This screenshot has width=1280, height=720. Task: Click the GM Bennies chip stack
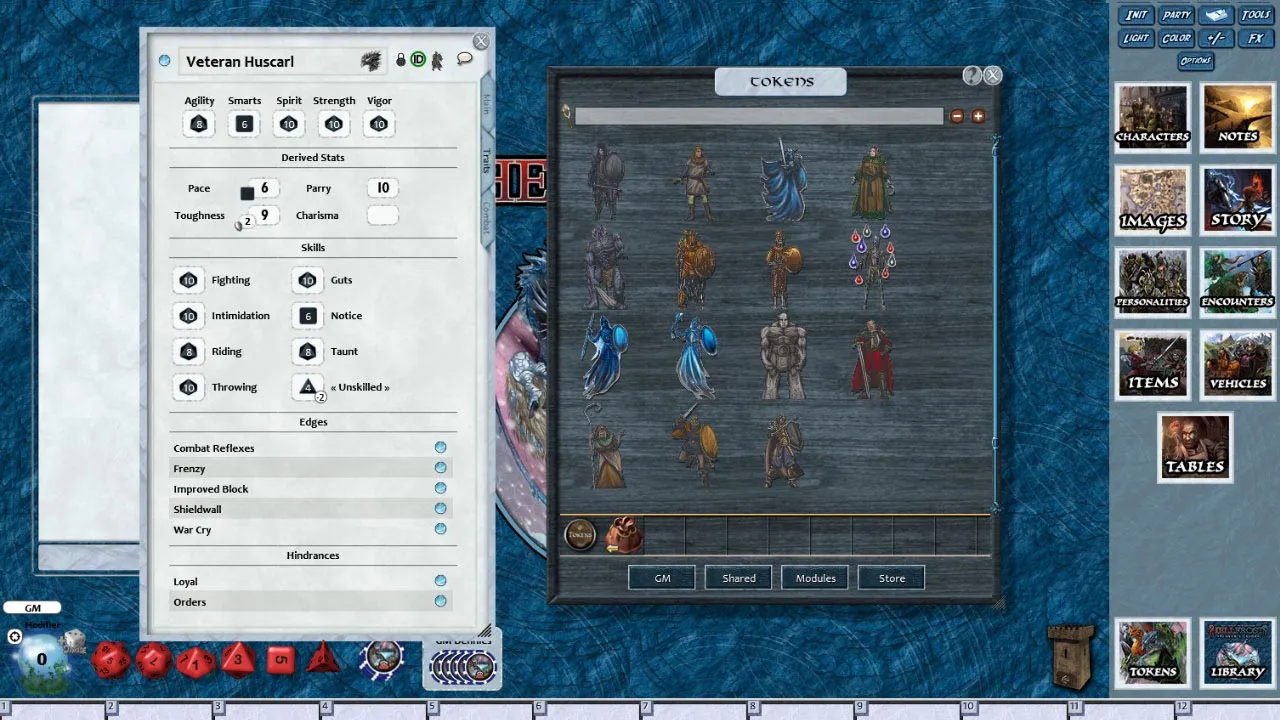pyautogui.click(x=462, y=665)
